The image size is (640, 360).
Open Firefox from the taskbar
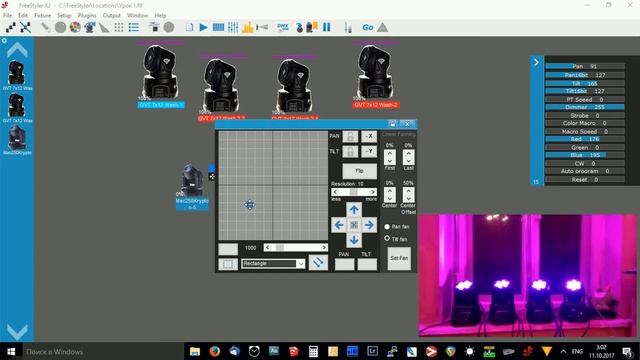point(214,351)
